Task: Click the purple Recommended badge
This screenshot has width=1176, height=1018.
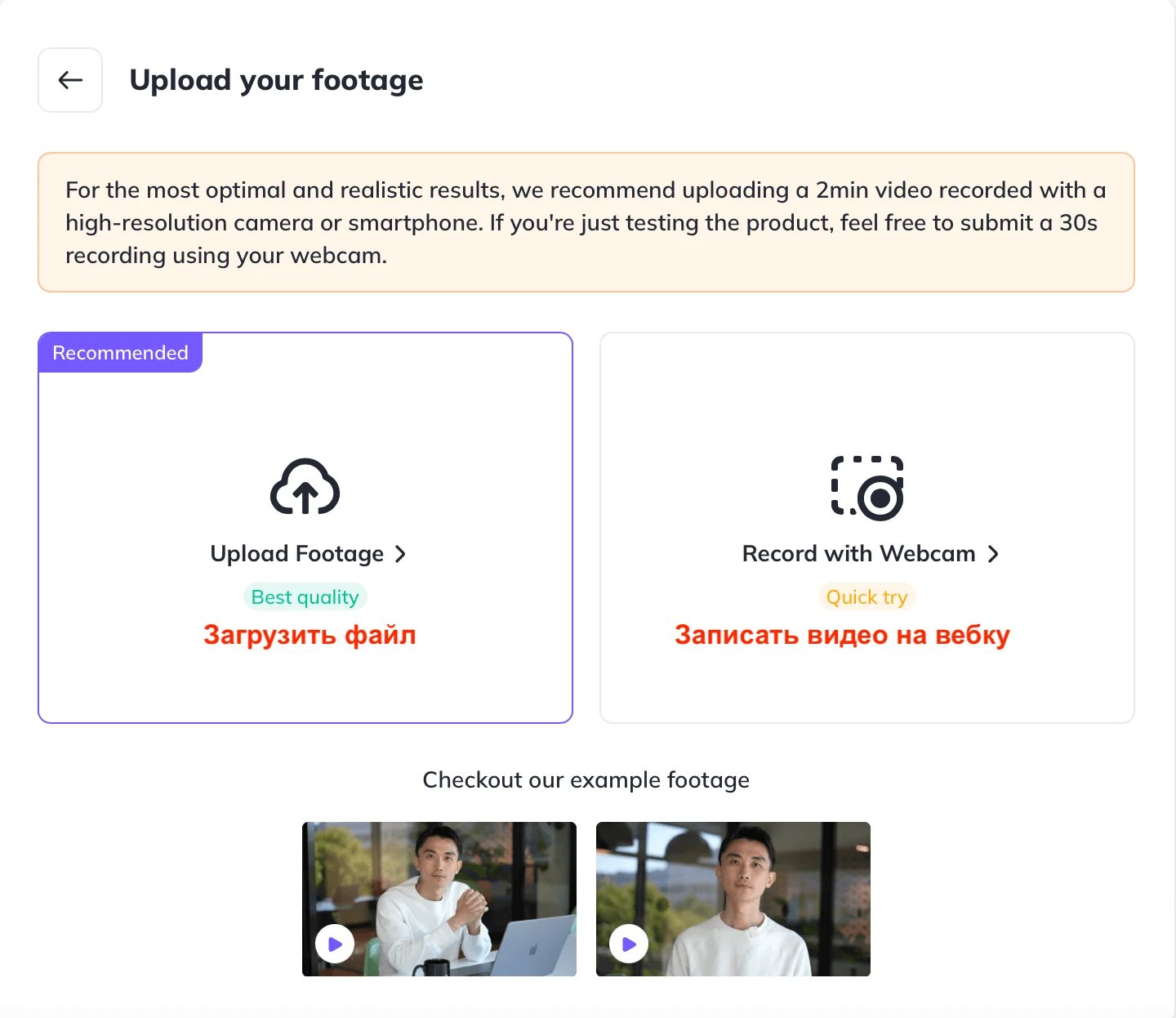Action: [x=120, y=353]
